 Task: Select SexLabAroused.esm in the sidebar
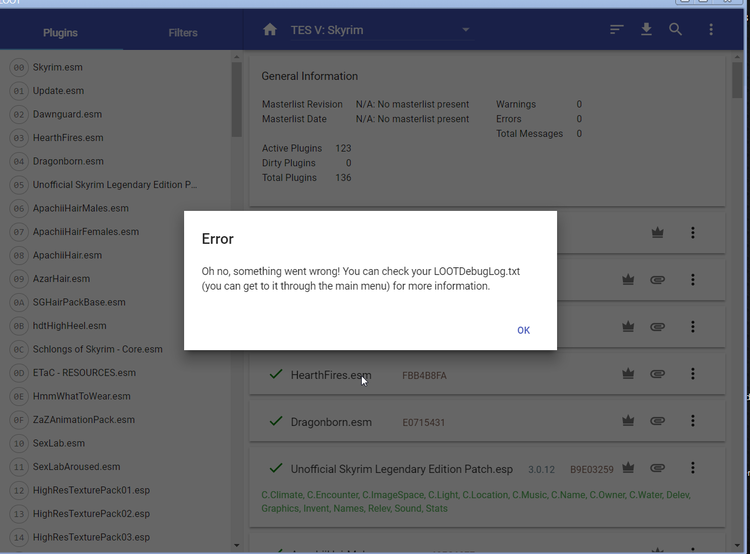(115, 467)
